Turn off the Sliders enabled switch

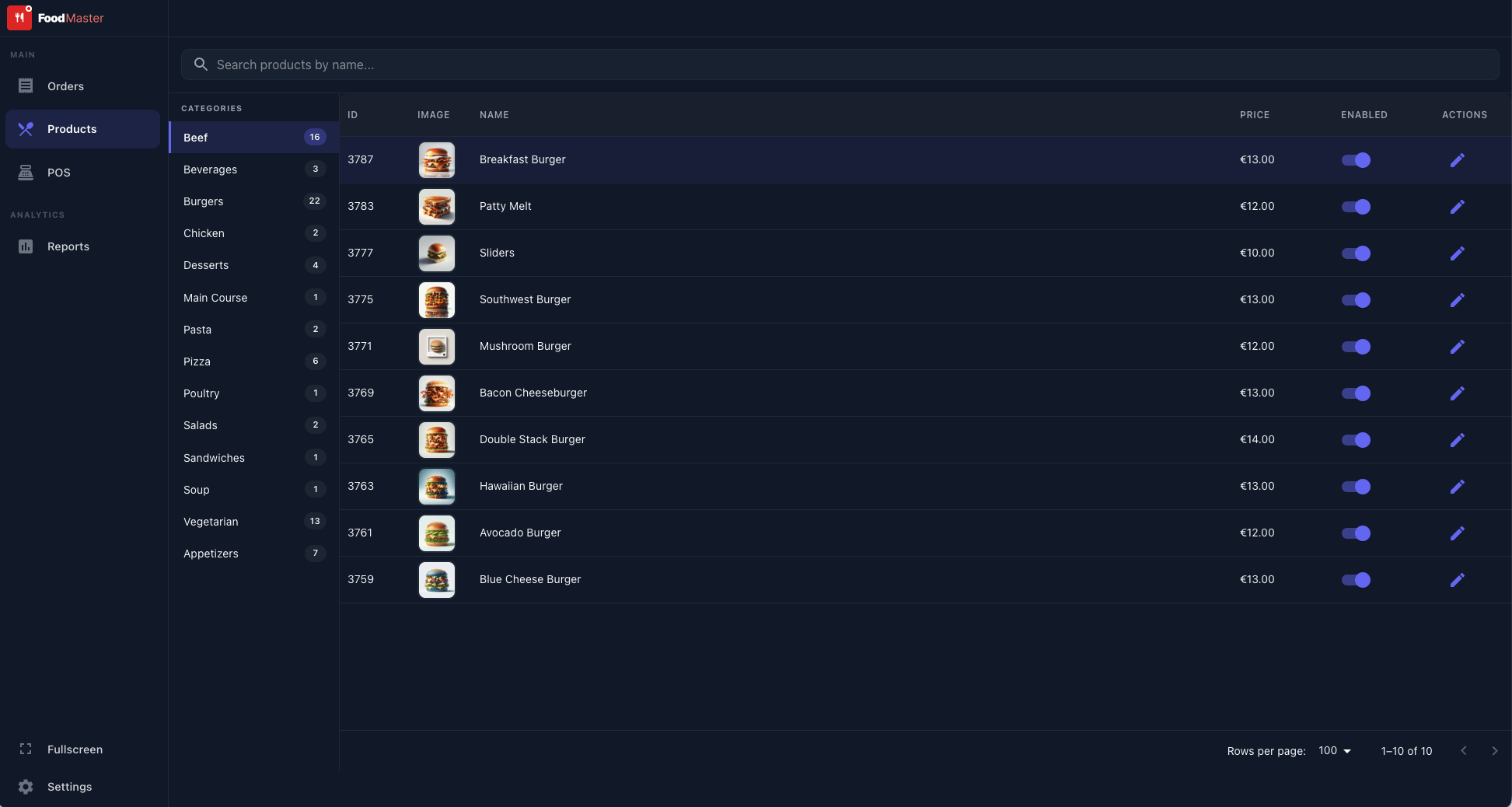click(x=1356, y=253)
